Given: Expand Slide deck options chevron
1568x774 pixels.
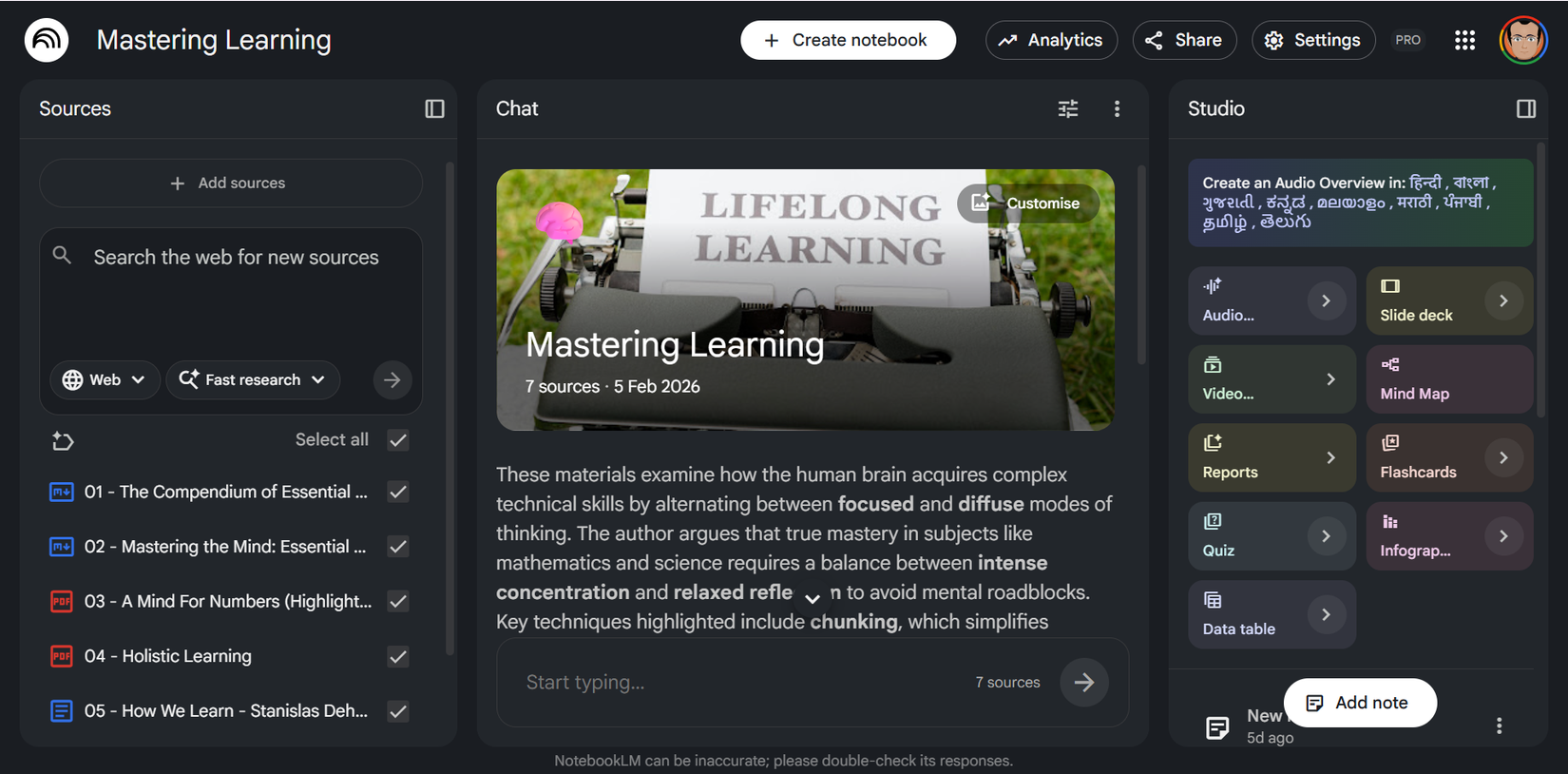Looking at the screenshot, I should tap(1503, 300).
